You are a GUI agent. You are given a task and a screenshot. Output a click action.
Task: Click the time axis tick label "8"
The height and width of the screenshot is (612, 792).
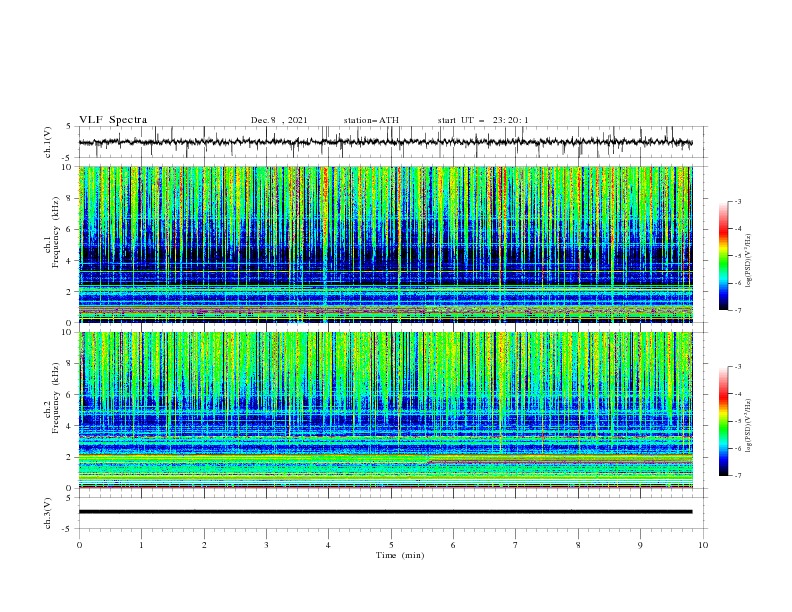(x=578, y=545)
